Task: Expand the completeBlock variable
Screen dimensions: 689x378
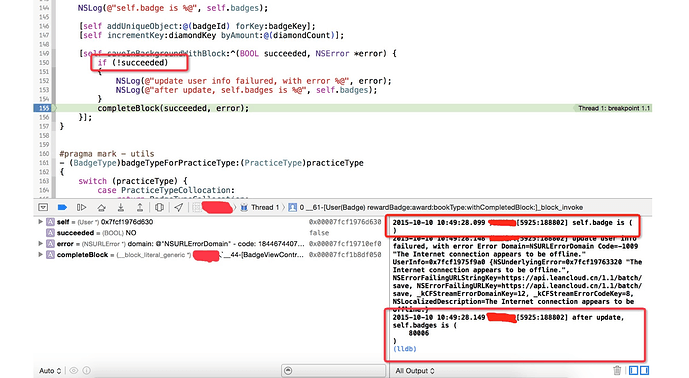Action: click(x=40, y=254)
